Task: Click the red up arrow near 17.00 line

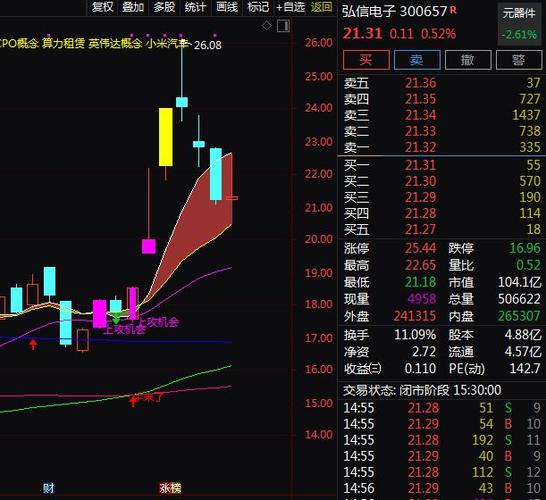Action: point(33,344)
